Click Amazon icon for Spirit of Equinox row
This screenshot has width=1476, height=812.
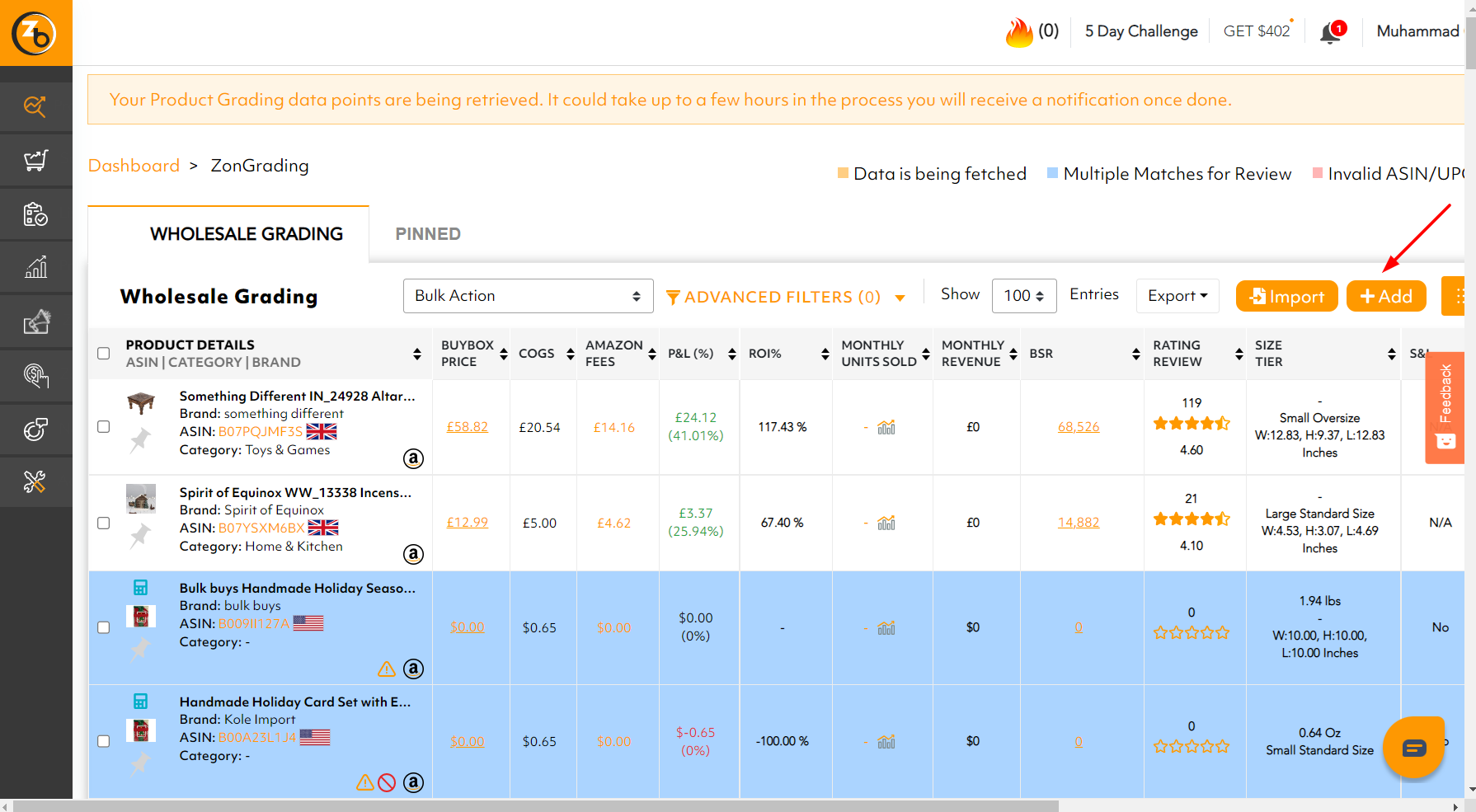(x=413, y=554)
